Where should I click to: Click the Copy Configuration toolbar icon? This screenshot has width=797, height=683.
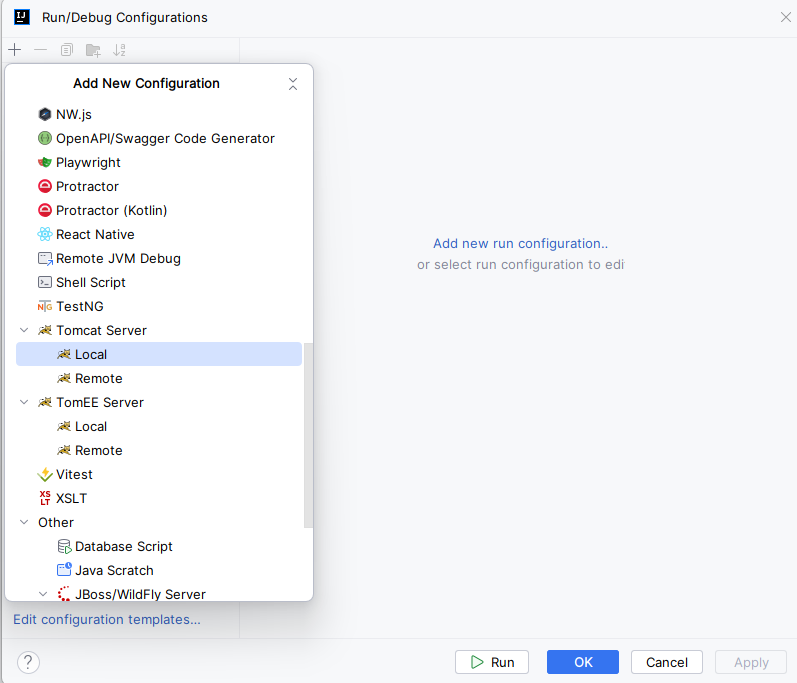tap(67, 50)
